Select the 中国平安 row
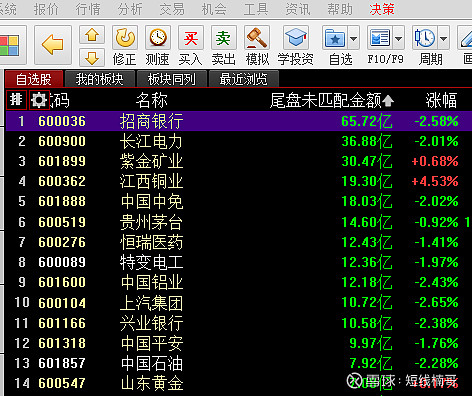This screenshot has width=472, height=396. click(x=239, y=343)
